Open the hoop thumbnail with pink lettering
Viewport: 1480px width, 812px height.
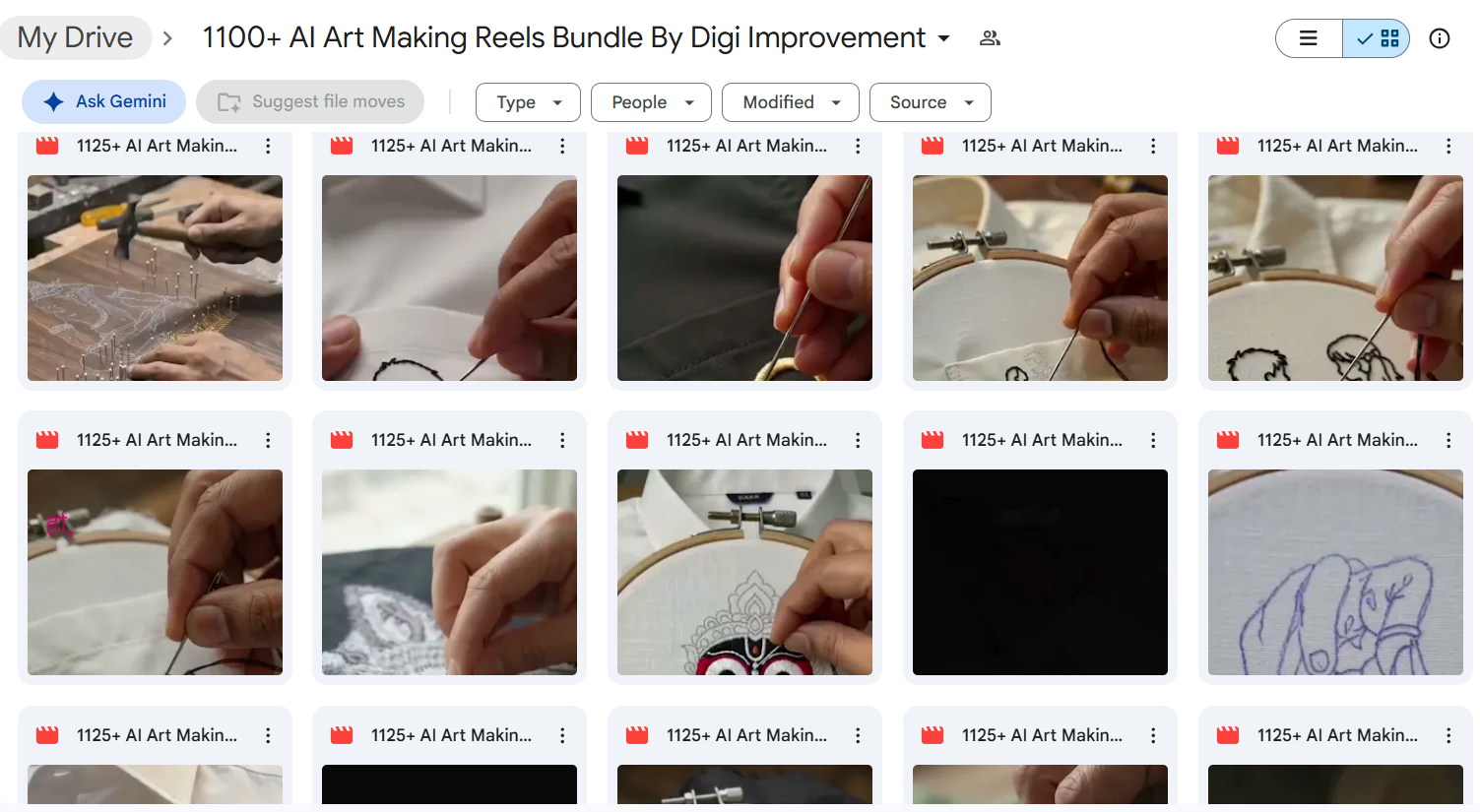click(155, 572)
